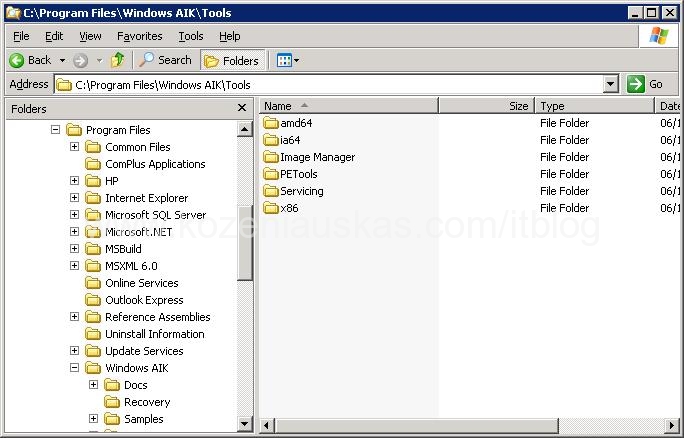The height and width of the screenshot is (438, 684).
Task: Click the Windows AIK folder icon
Action: [93, 368]
